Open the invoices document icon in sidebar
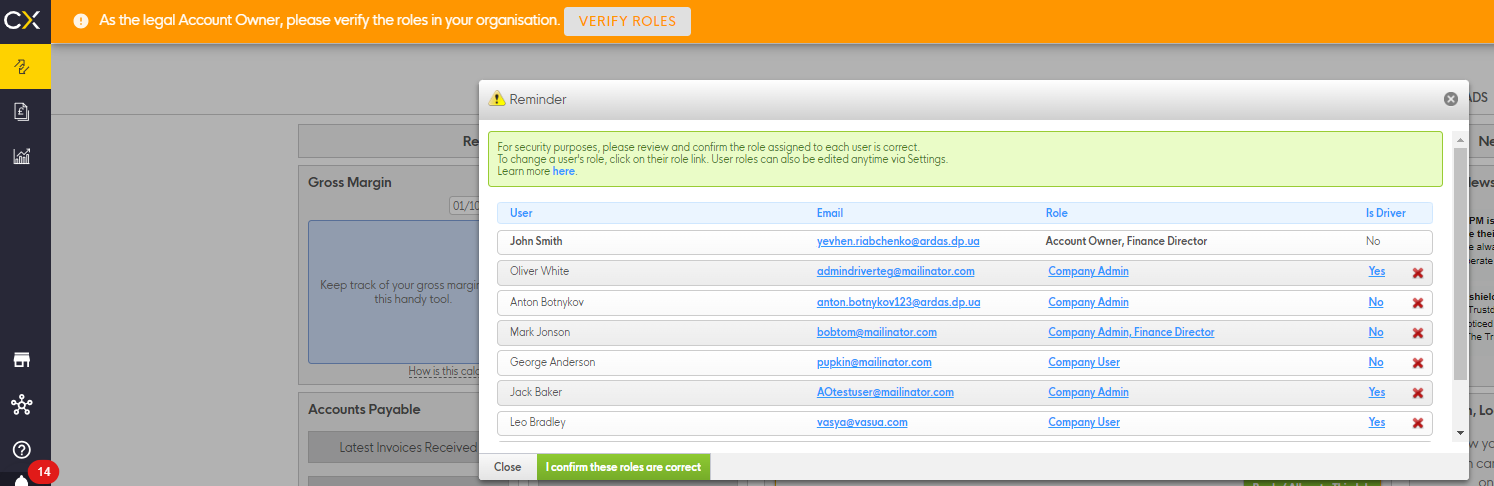The height and width of the screenshot is (486, 1494). 22,111
